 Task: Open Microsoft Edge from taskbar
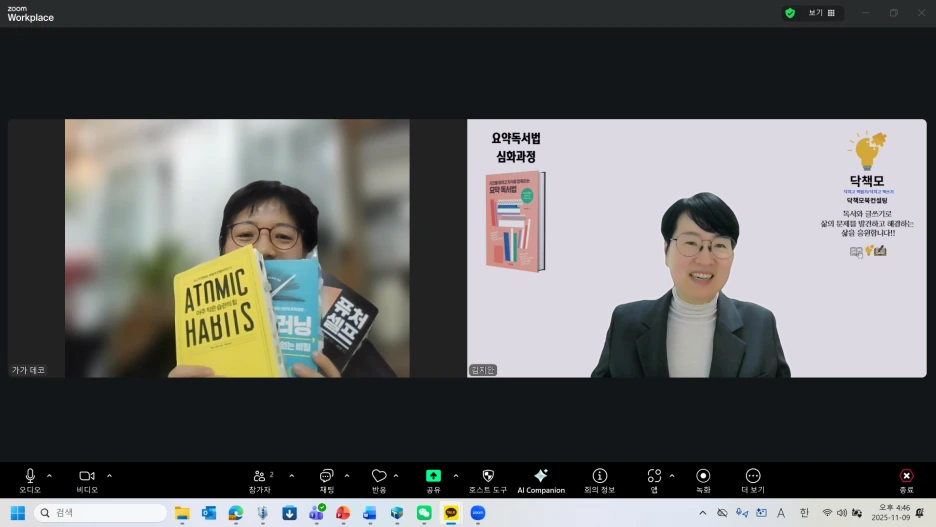pyautogui.click(x=236, y=513)
